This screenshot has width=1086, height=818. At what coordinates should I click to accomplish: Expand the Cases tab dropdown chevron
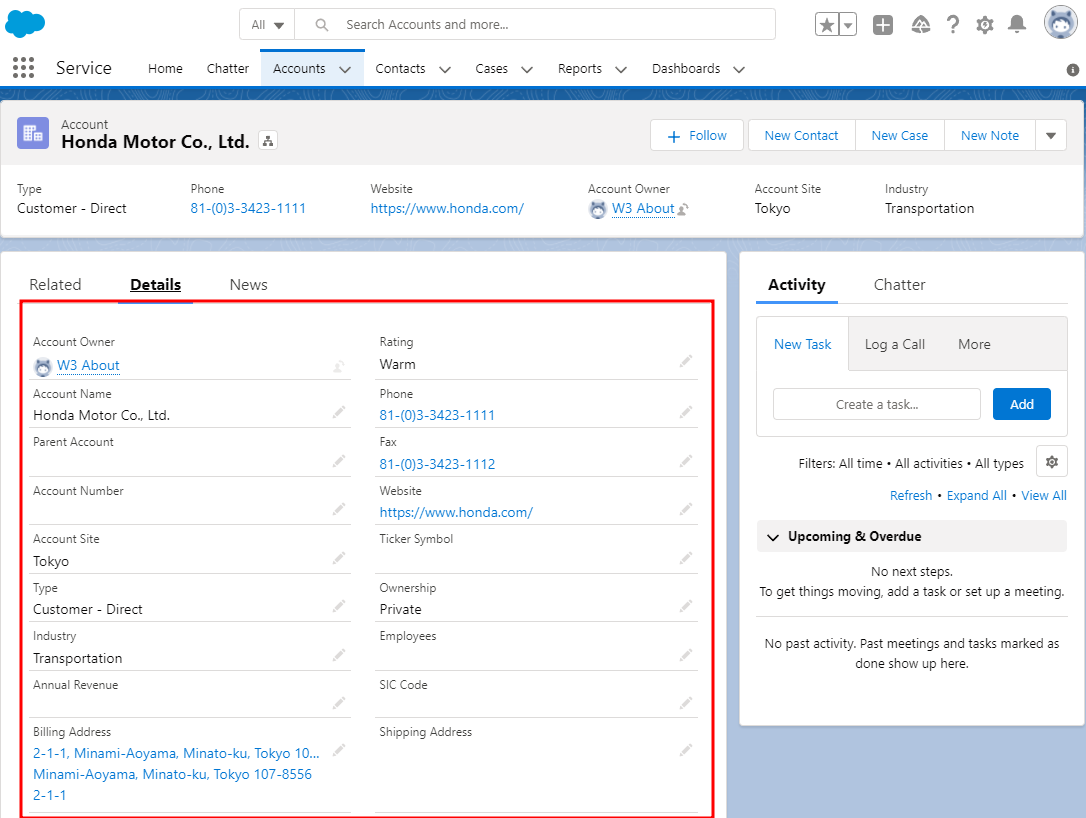[x=527, y=69]
